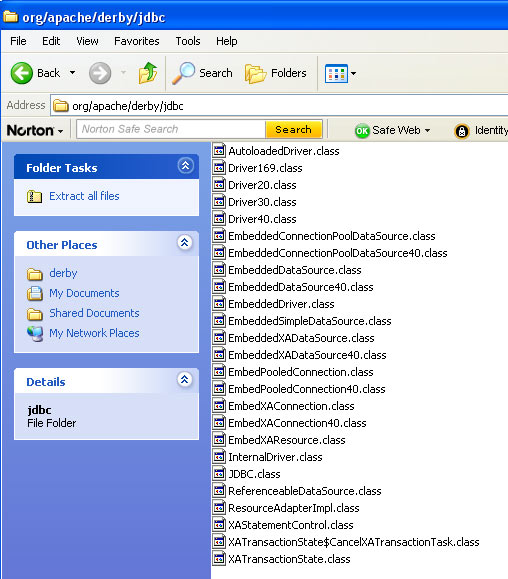This screenshot has height=579, width=508.
Task: Open the Tools menu
Action: click(x=188, y=41)
